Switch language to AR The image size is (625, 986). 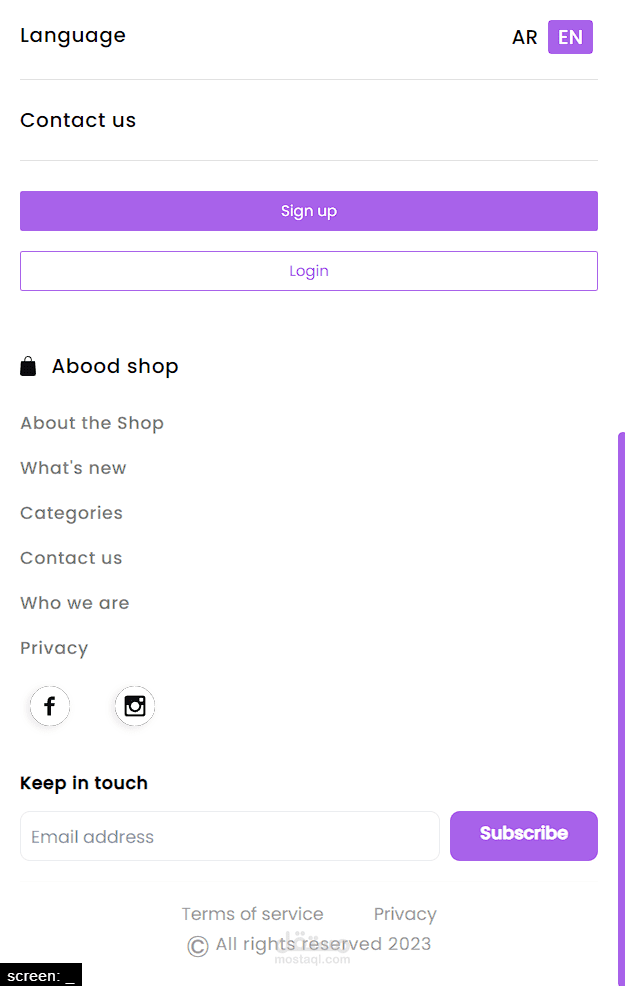click(524, 37)
